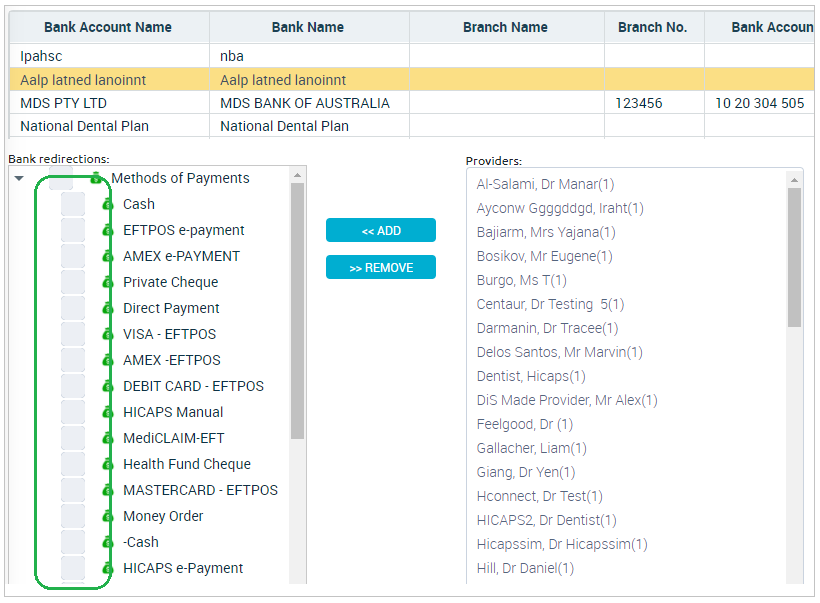Select provider Centaur, Dr Testing 5(1)
This screenshot has width=820, height=603.
[550, 304]
